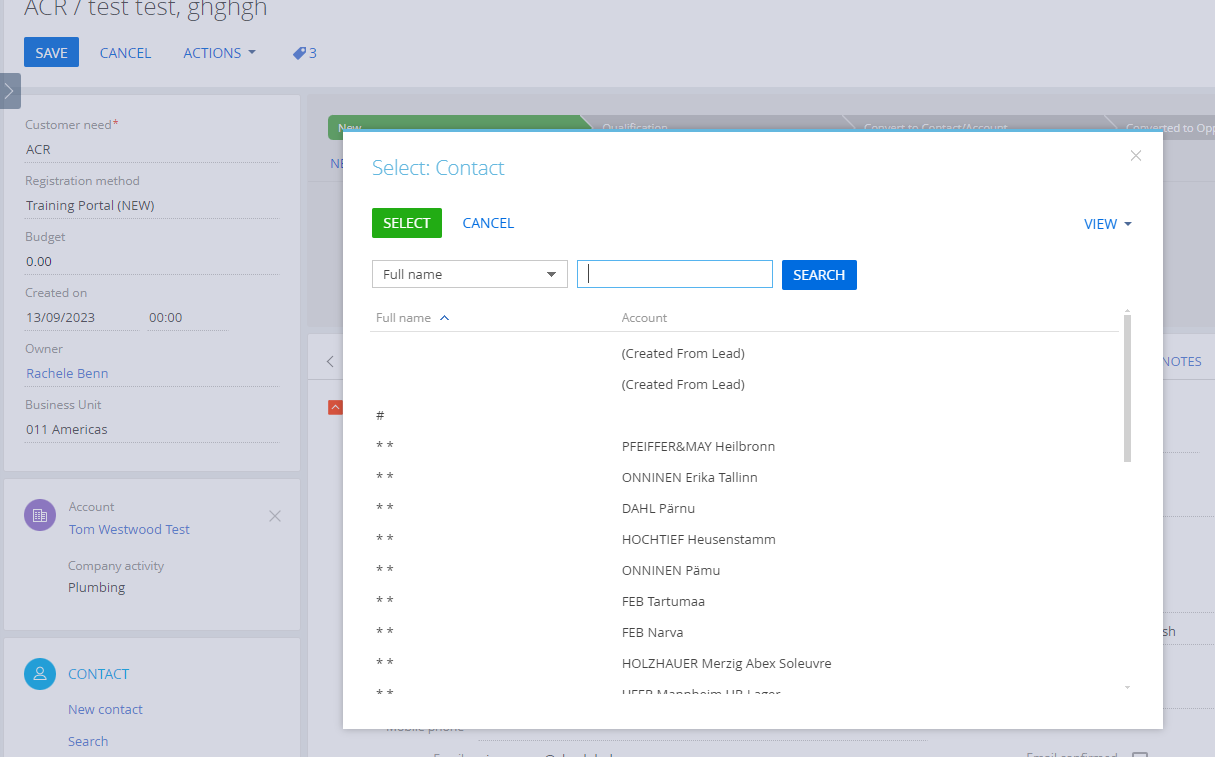
Task: Click the blue Contact person icon
Action: 40,674
